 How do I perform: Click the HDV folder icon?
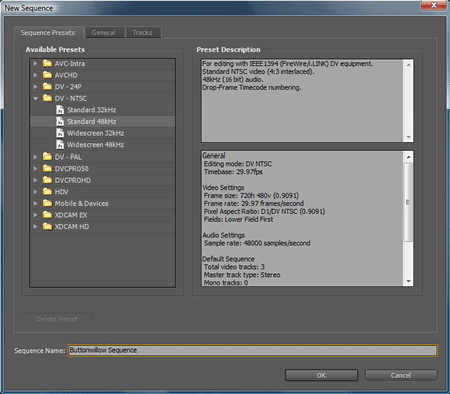click(x=47, y=192)
